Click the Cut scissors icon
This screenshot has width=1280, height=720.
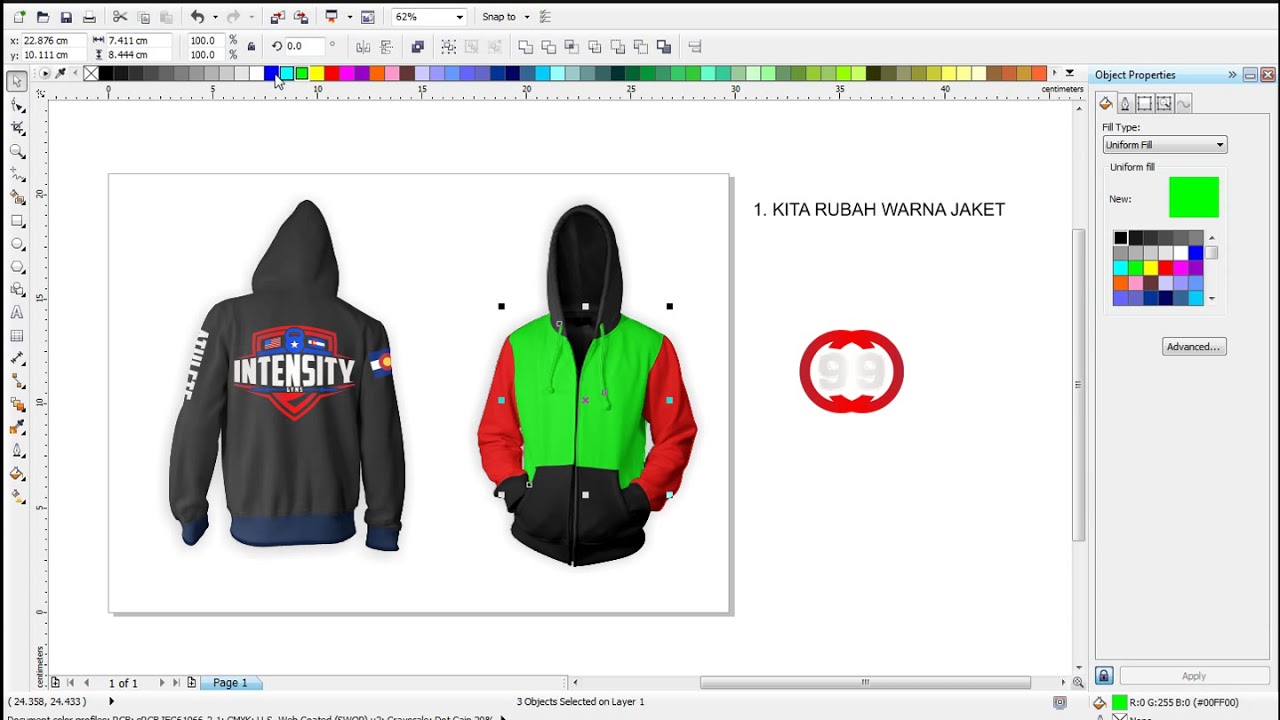(x=120, y=17)
